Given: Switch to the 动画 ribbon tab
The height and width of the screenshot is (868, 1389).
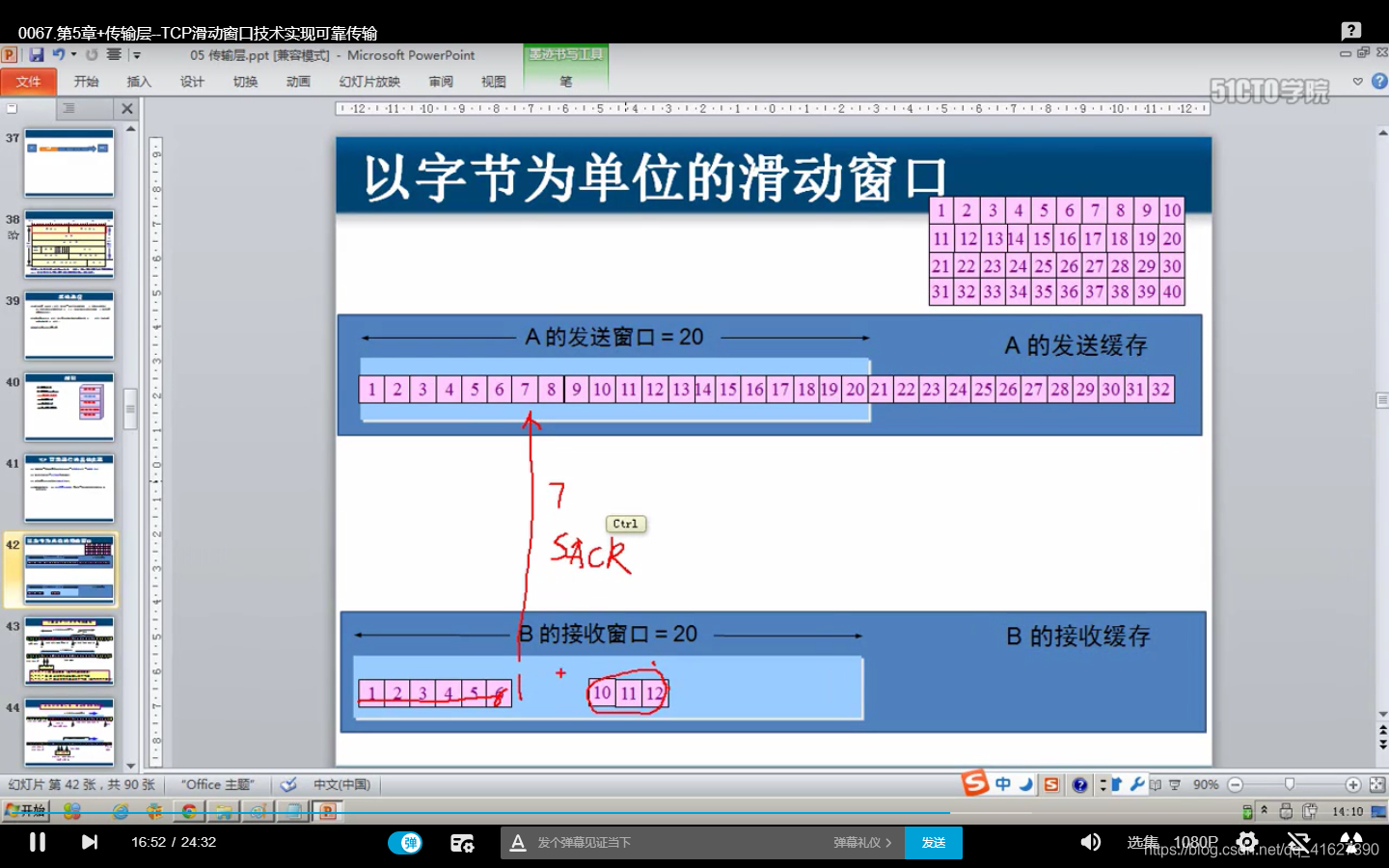Looking at the screenshot, I should point(298,82).
